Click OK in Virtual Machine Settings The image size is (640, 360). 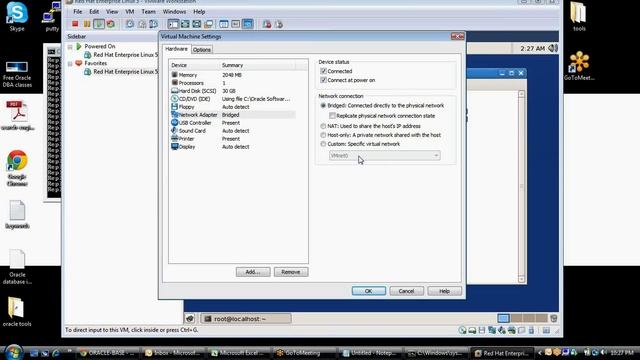pyautogui.click(x=369, y=291)
